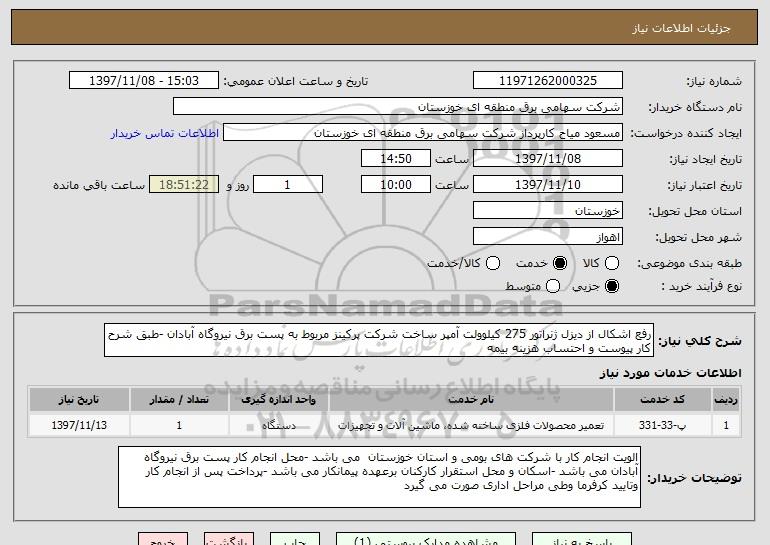This screenshot has height=545, width=770.
Task: Select the کالا/خدمت radio button
Action: (493, 263)
